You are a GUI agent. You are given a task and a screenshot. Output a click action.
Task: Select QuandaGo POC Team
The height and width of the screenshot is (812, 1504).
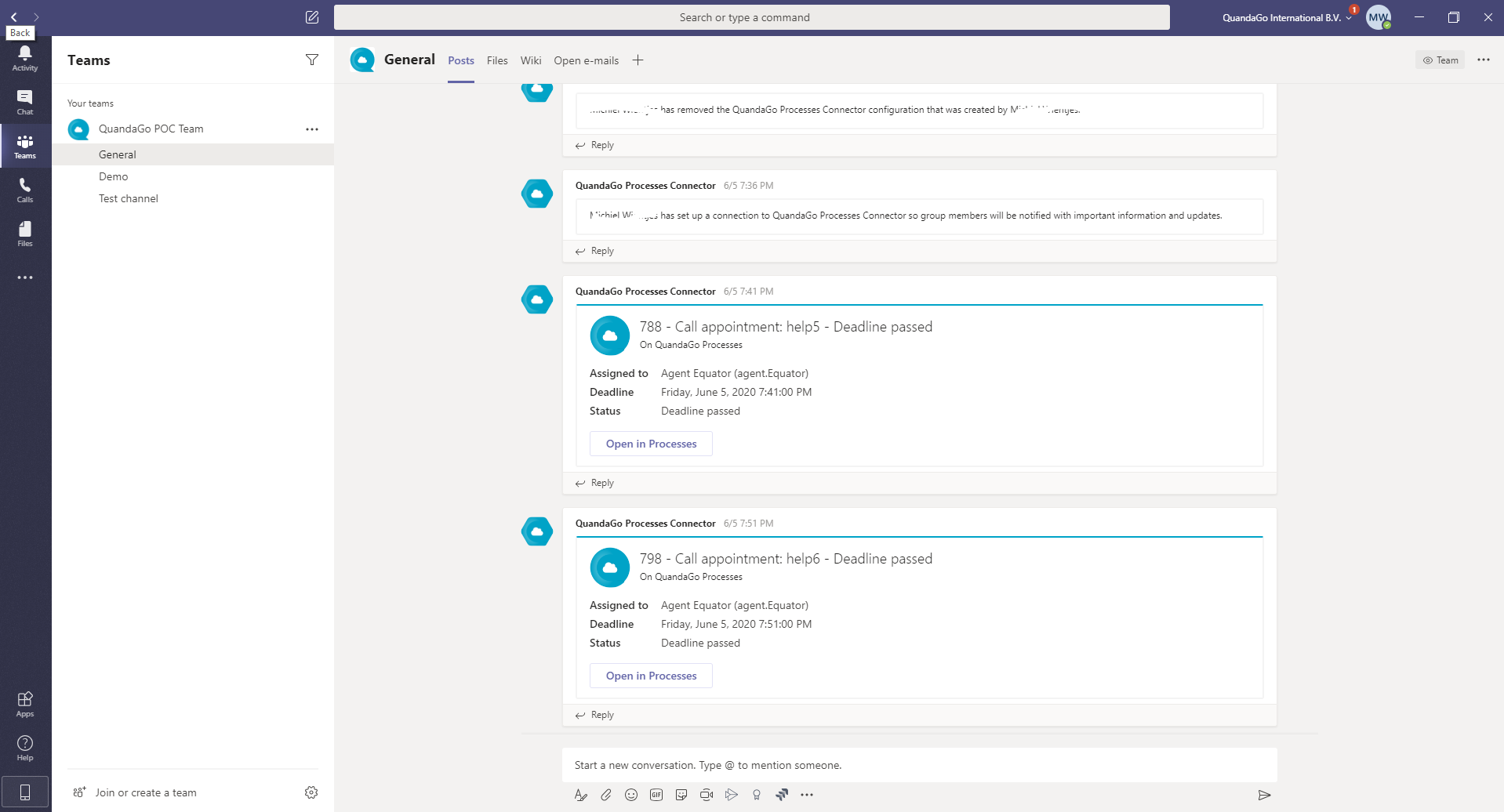(151, 129)
